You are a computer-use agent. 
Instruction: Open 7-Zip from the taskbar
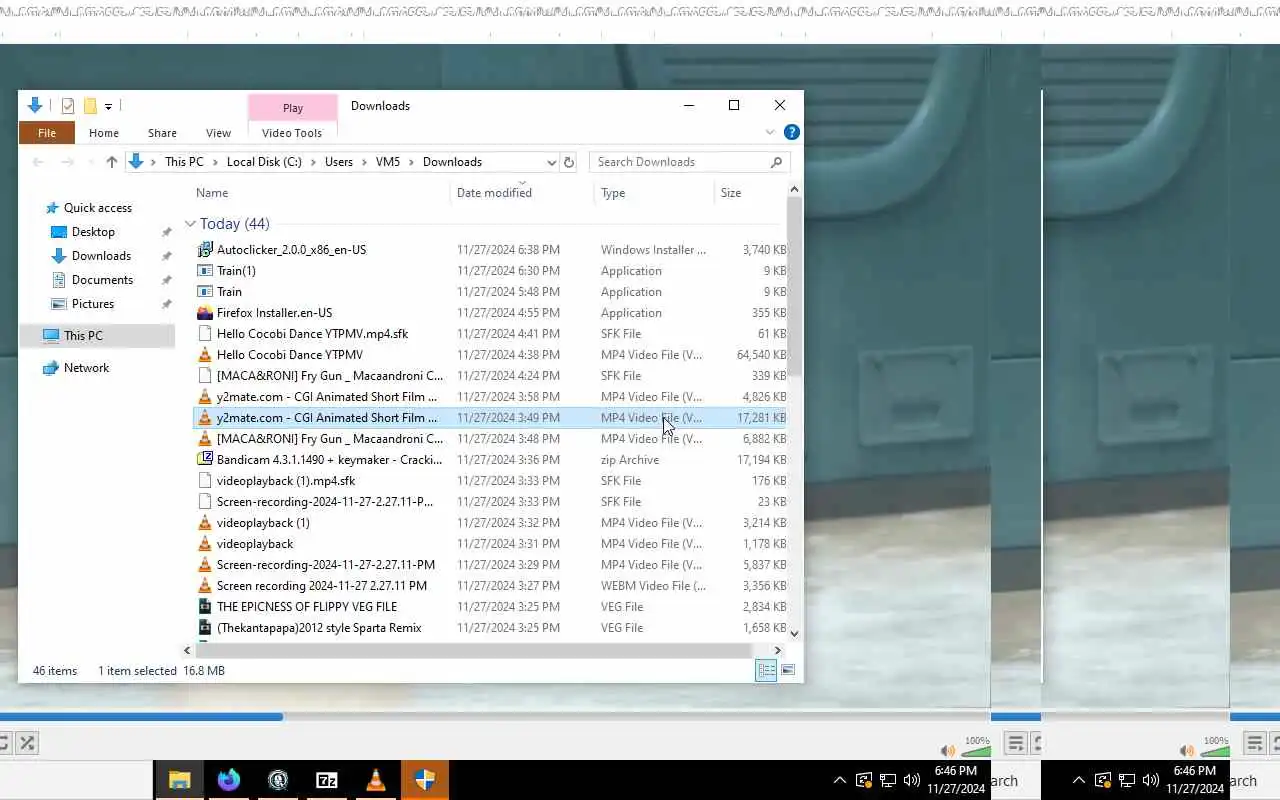coord(327,780)
